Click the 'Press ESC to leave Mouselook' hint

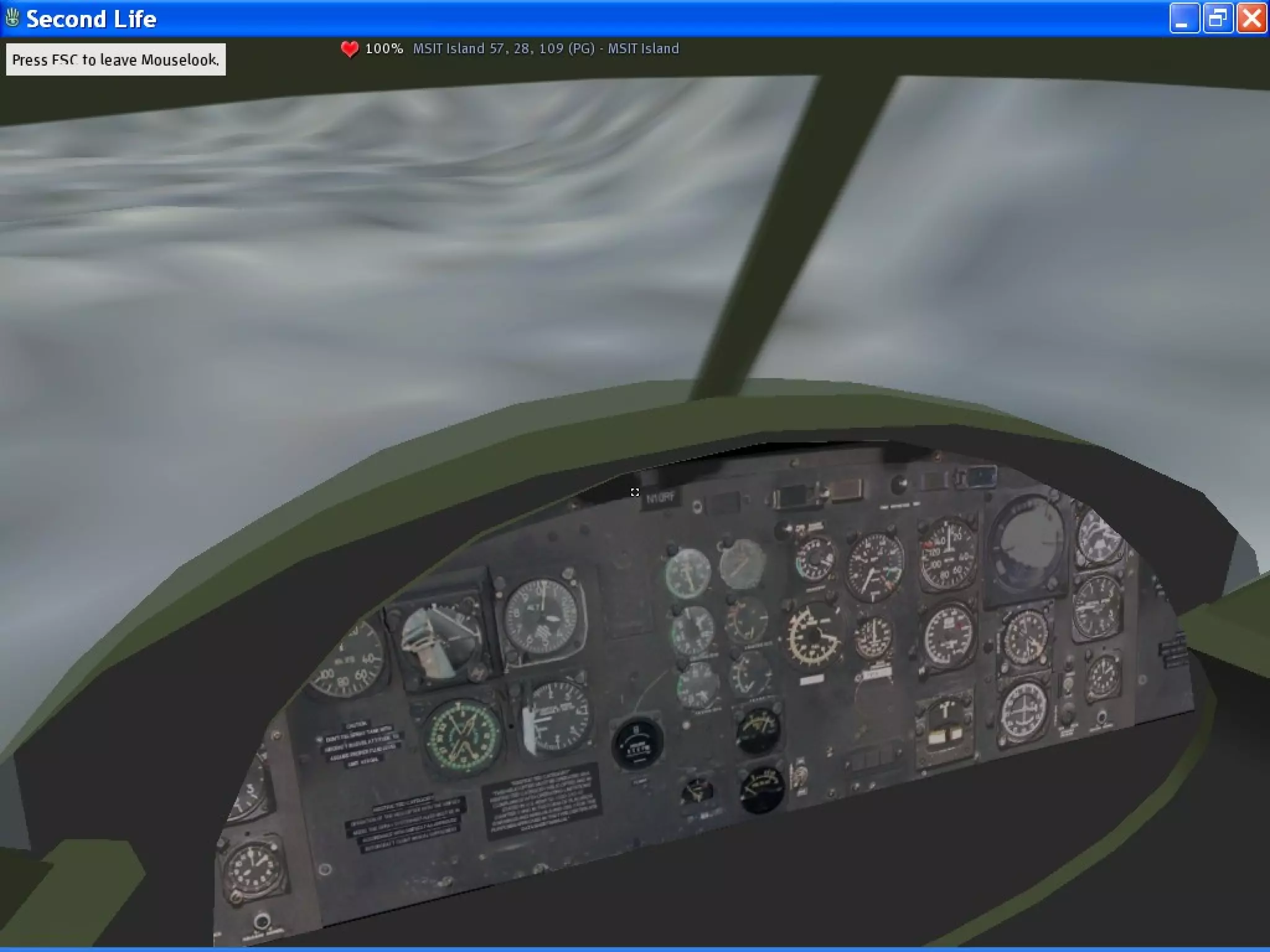coord(116,60)
